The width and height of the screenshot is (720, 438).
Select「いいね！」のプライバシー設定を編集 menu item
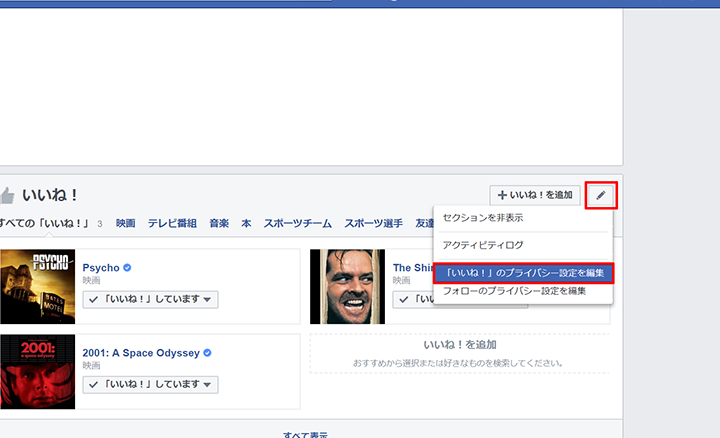[x=523, y=272]
